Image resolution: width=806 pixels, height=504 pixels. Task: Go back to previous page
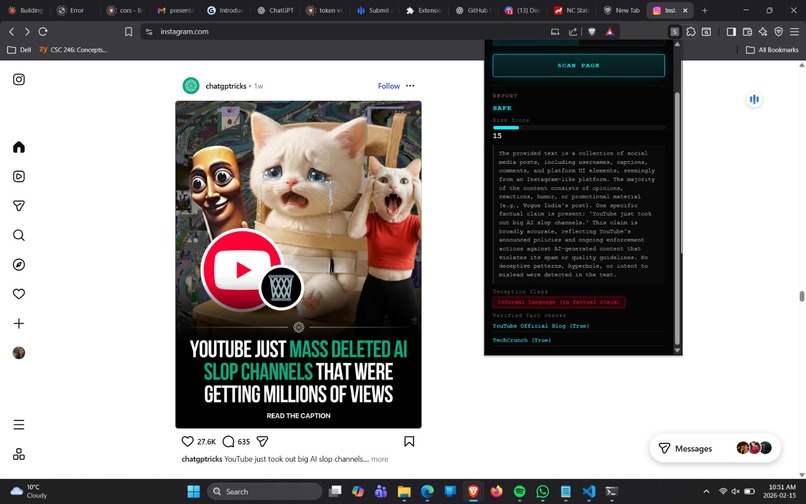[11, 32]
